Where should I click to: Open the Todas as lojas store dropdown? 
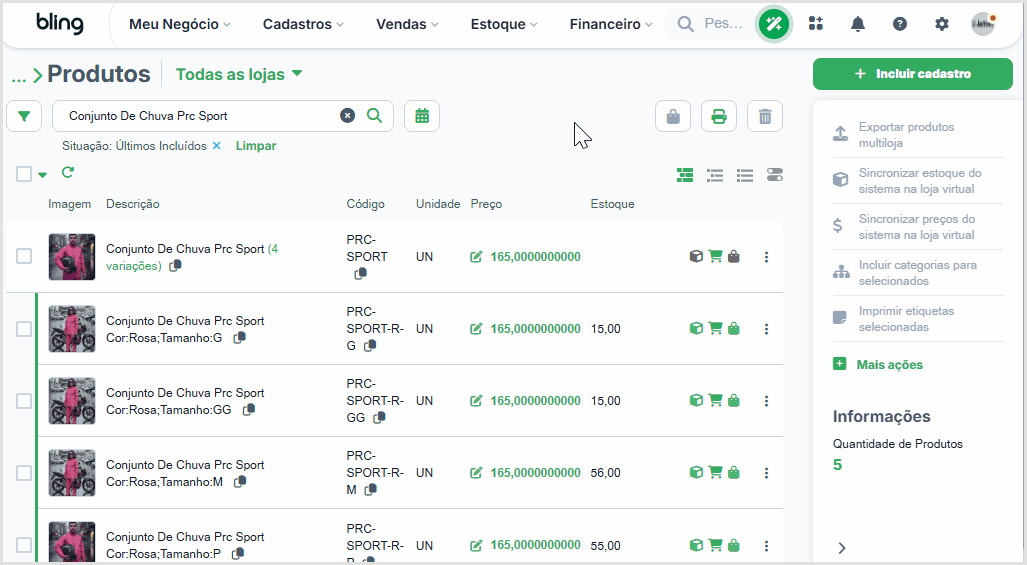(x=238, y=74)
